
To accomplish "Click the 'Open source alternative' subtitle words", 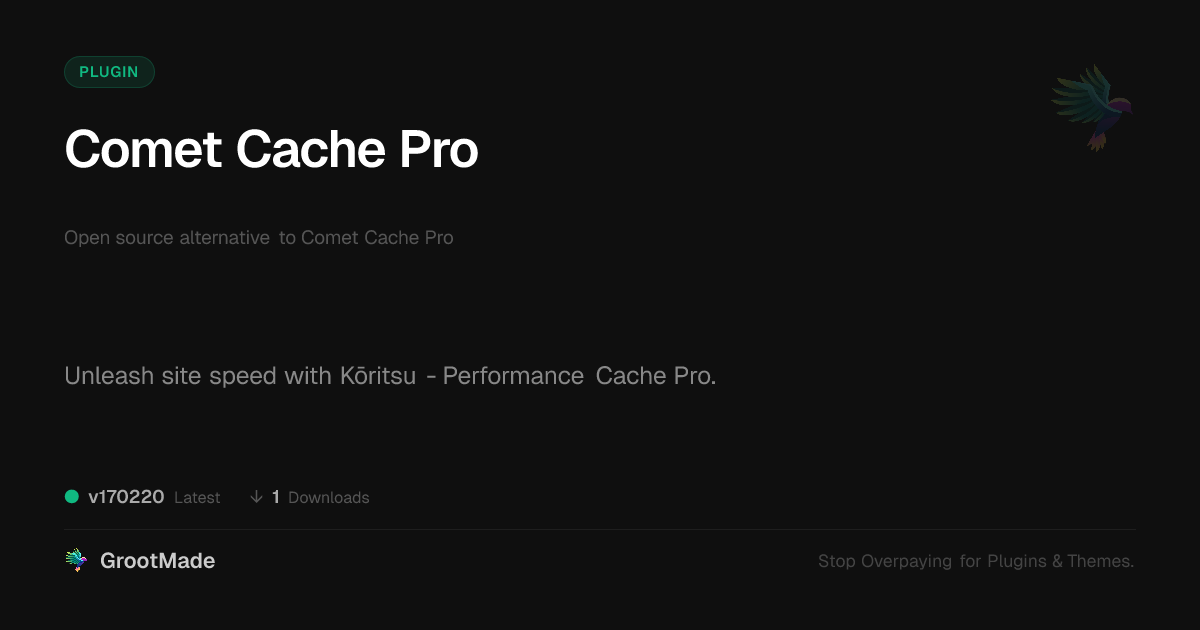I will point(167,238).
